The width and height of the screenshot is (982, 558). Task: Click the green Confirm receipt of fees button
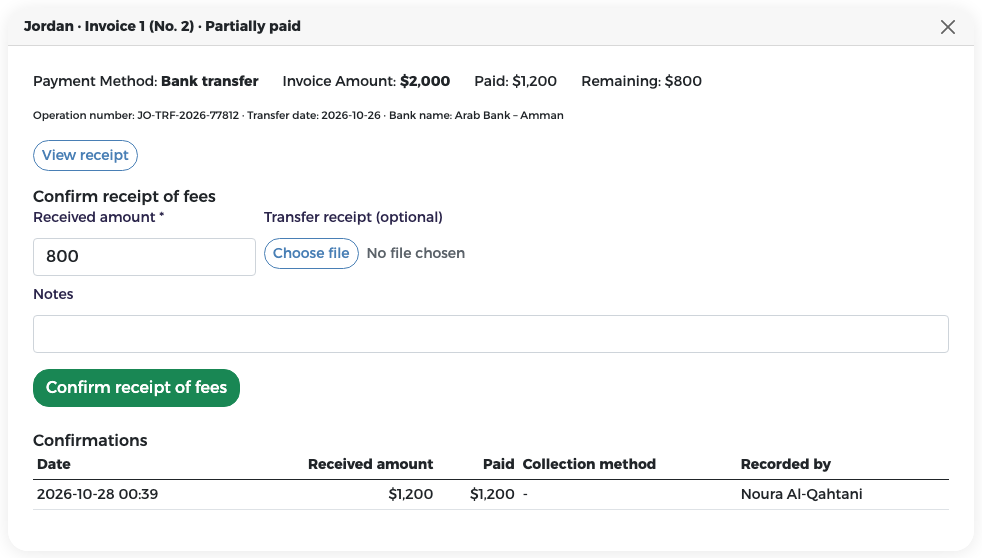click(137, 388)
